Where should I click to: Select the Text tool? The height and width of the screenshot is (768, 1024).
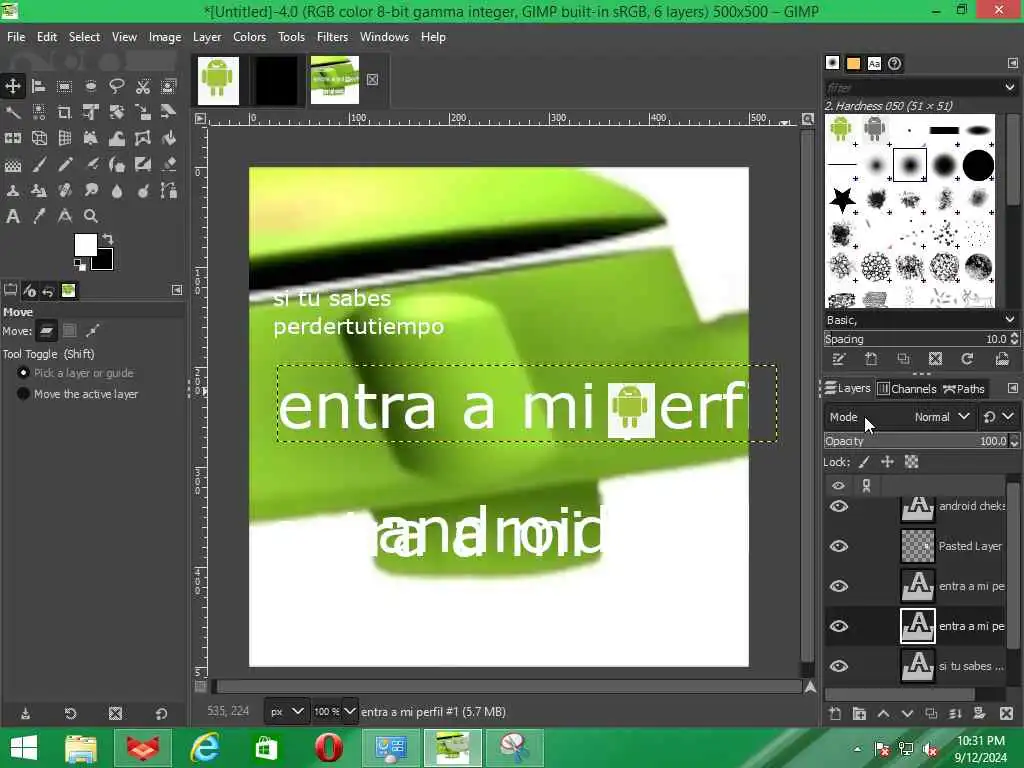coord(12,216)
